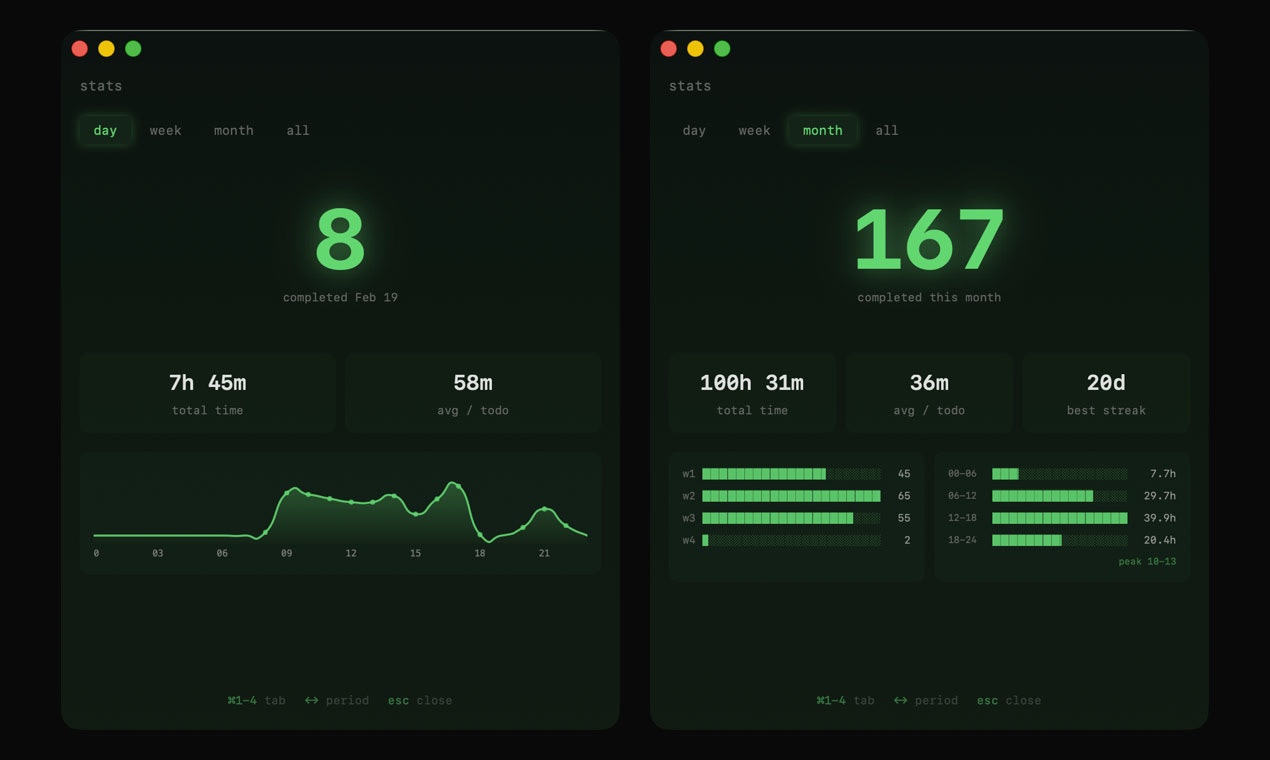The image size is (1270, 760).
Task: Open the month tab in left window
Action: pos(233,130)
